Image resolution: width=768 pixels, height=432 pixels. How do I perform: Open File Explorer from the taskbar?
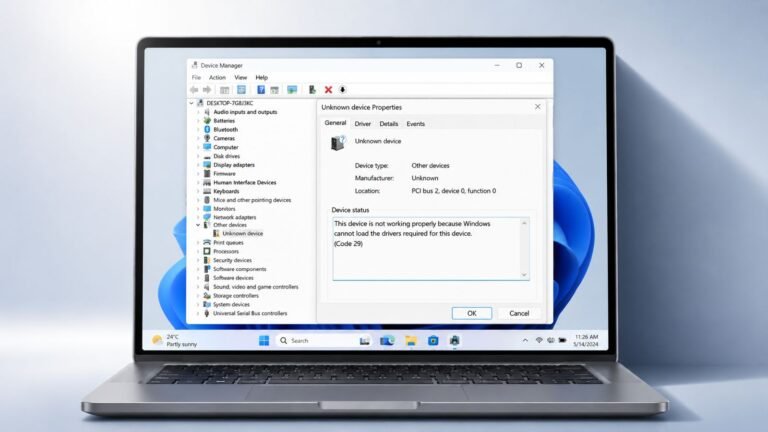pyautogui.click(x=410, y=340)
